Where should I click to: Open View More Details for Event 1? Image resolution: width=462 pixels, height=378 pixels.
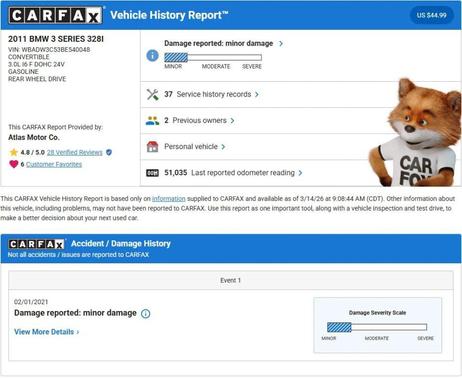[x=47, y=332]
